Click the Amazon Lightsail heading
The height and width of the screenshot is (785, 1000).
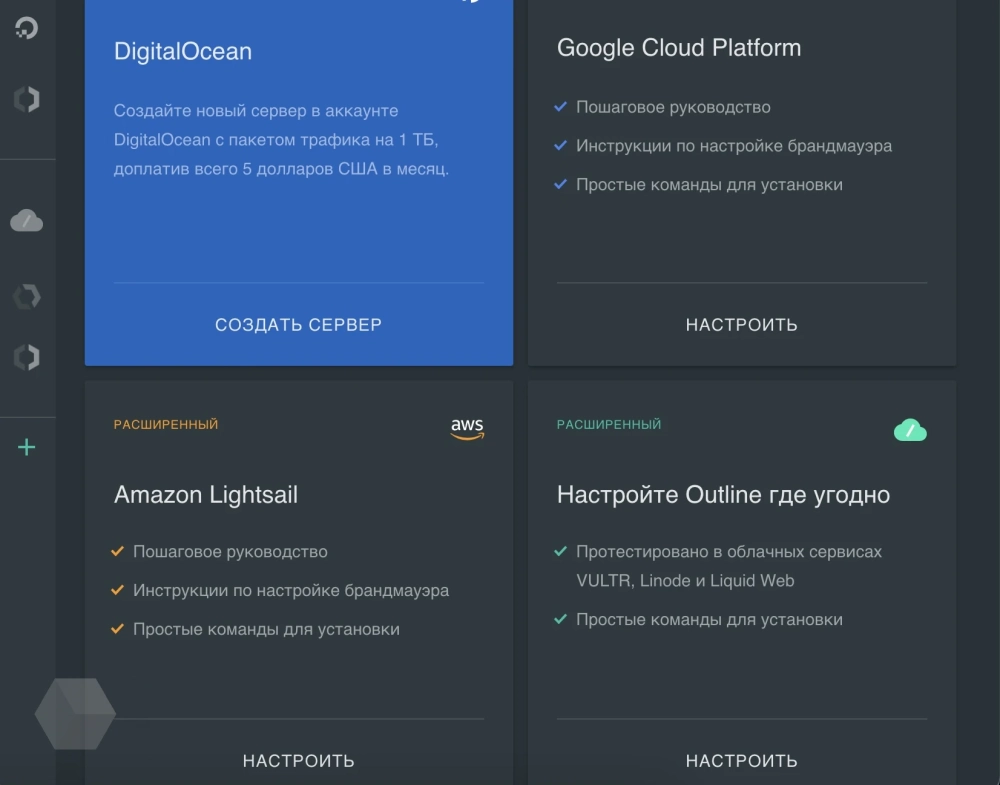tap(206, 495)
